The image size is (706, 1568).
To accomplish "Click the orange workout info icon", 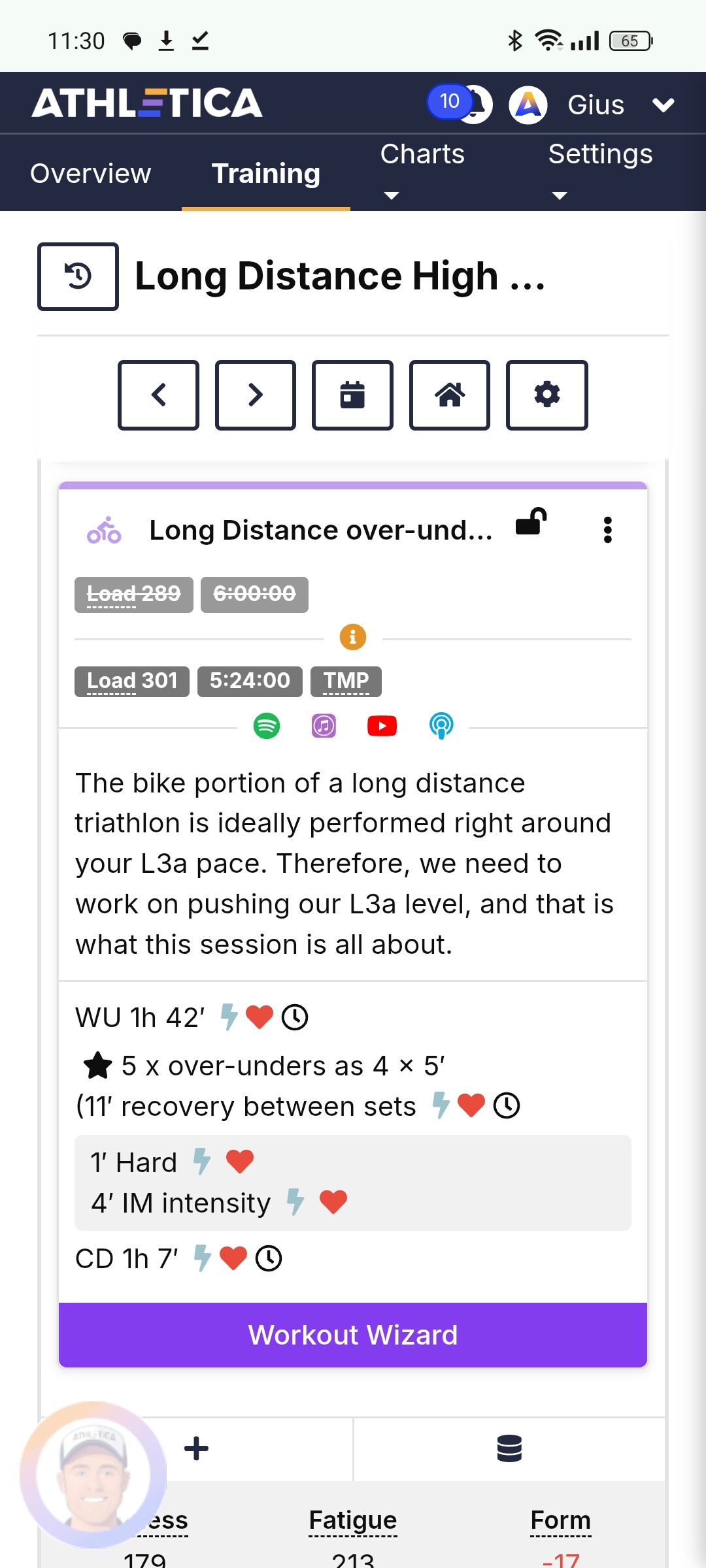I will [353, 636].
